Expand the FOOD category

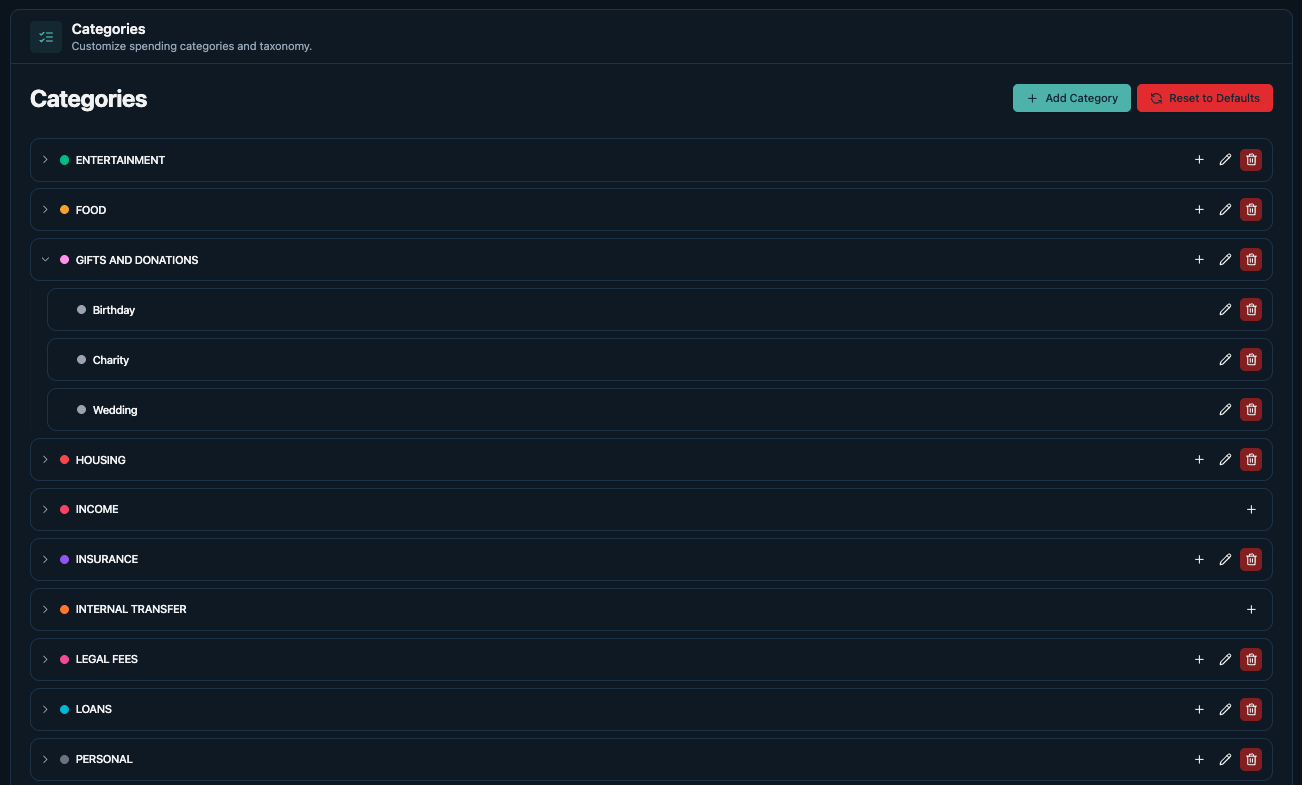[x=45, y=209]
